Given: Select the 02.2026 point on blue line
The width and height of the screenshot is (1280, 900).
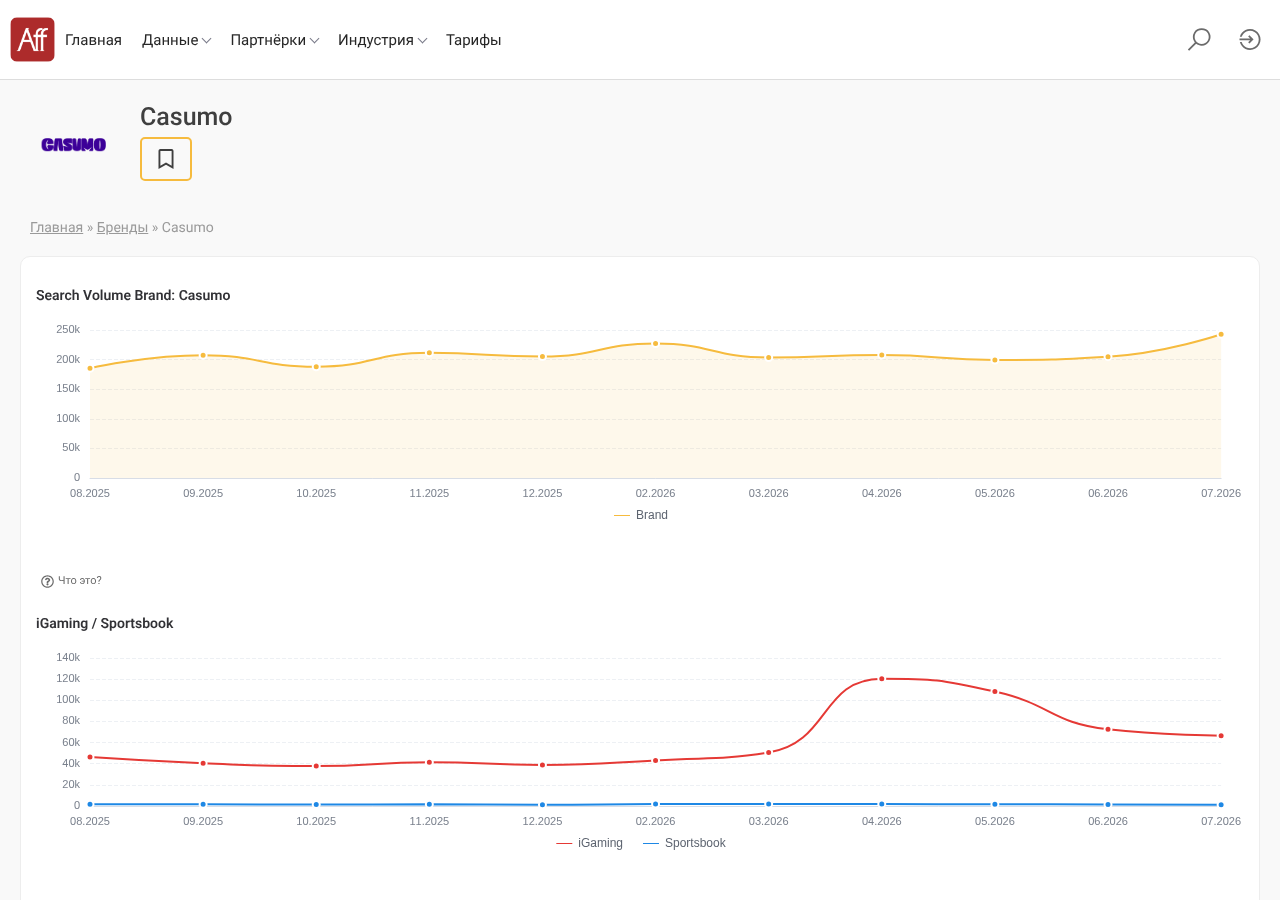Looking at the screenshot, I should coord(656,804).
